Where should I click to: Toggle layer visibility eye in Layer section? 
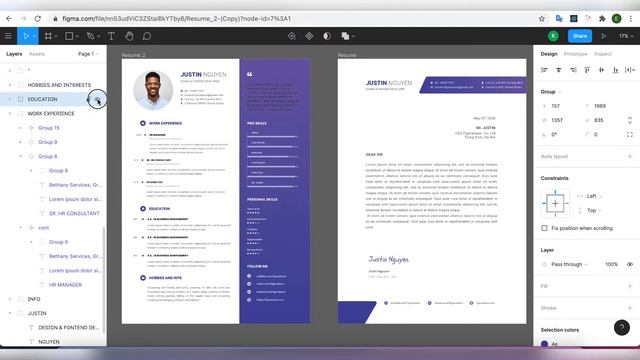click(x=630, y=264)
